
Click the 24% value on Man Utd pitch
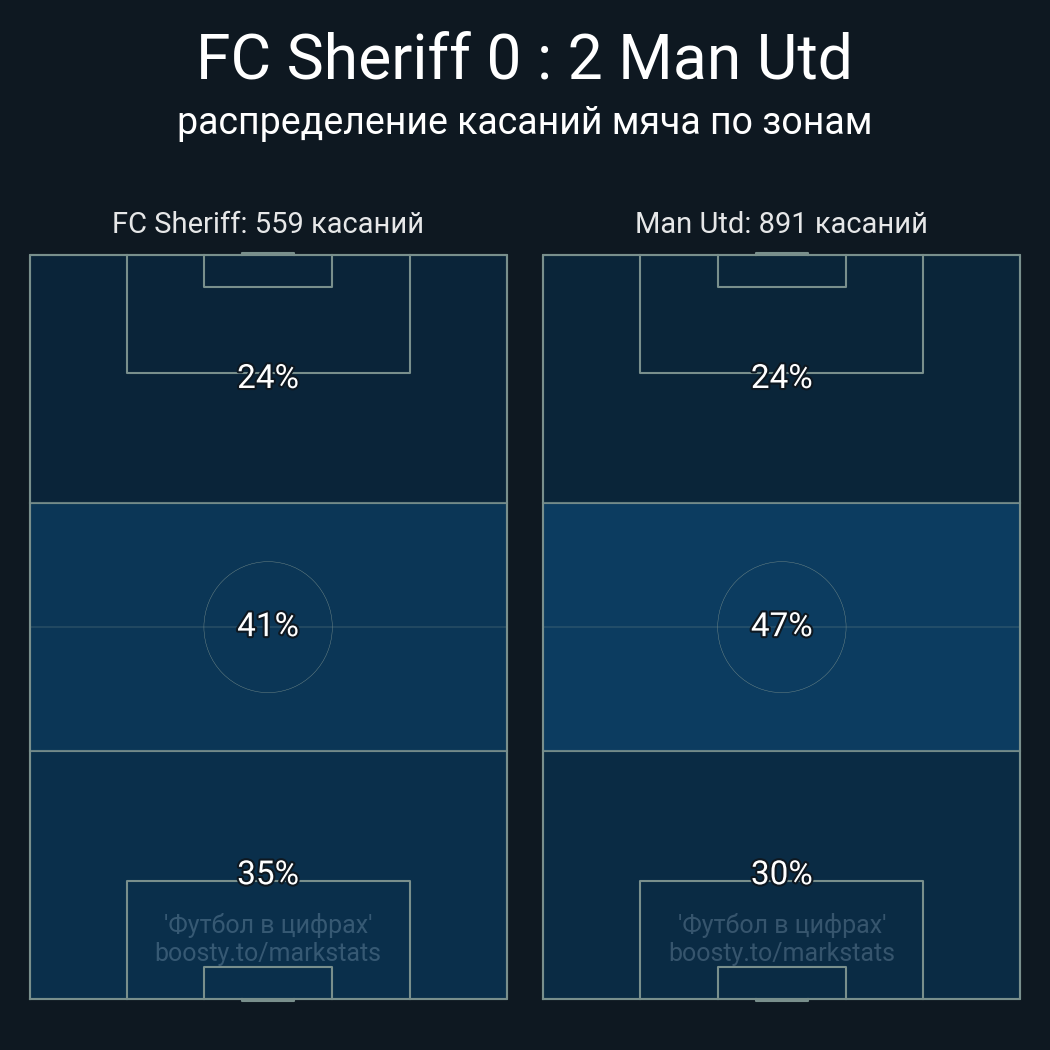[781, 377]
